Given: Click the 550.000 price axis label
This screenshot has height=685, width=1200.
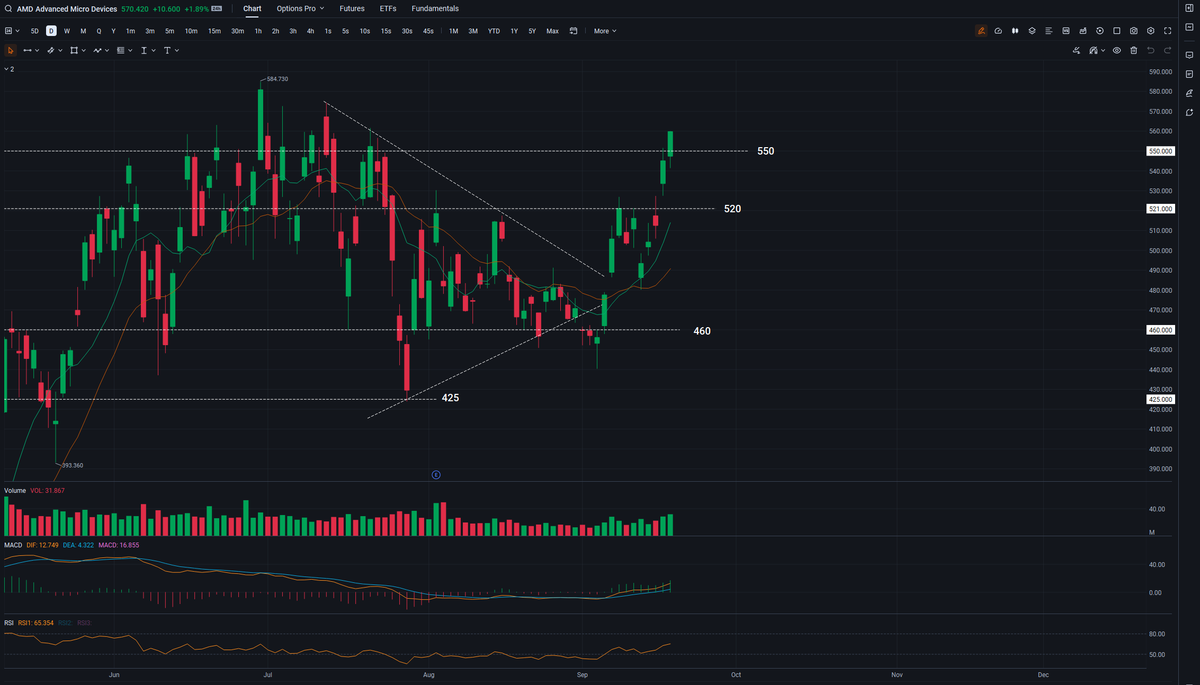Looking at the screenshot, I should pos(1160,151).
